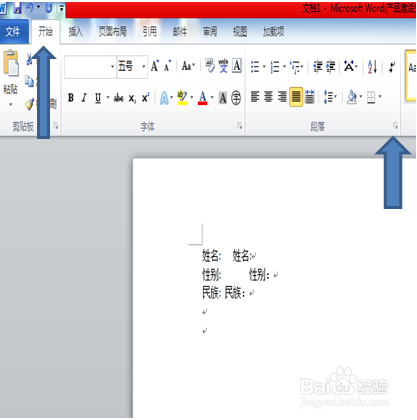Apply the red font color
The width and height of the screenshot is (417, 420).
tap(203, 98)
